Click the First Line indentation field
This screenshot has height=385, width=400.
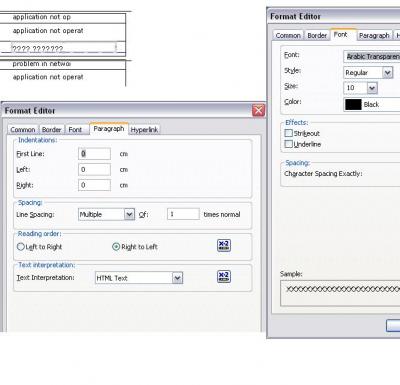click(x=94, y=154)
